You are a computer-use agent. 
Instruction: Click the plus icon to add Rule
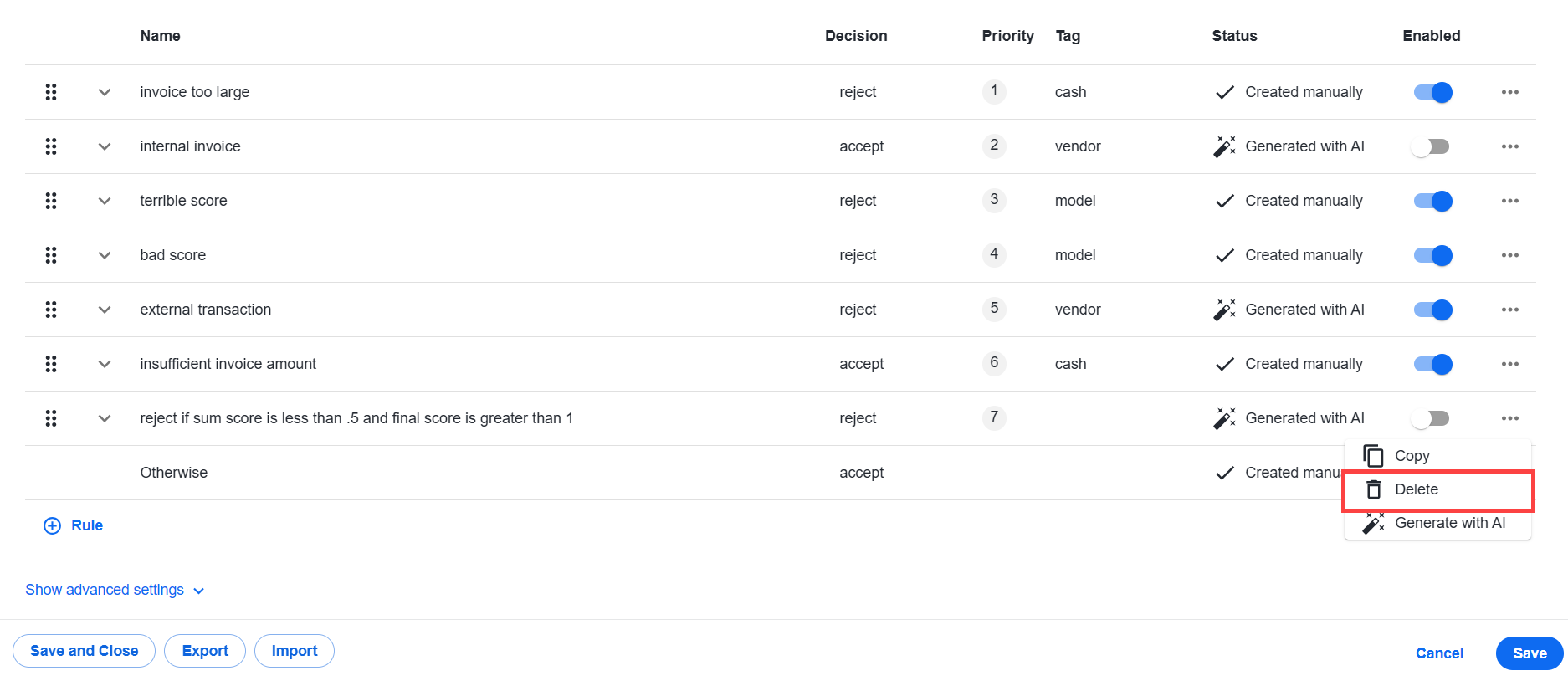52,525
